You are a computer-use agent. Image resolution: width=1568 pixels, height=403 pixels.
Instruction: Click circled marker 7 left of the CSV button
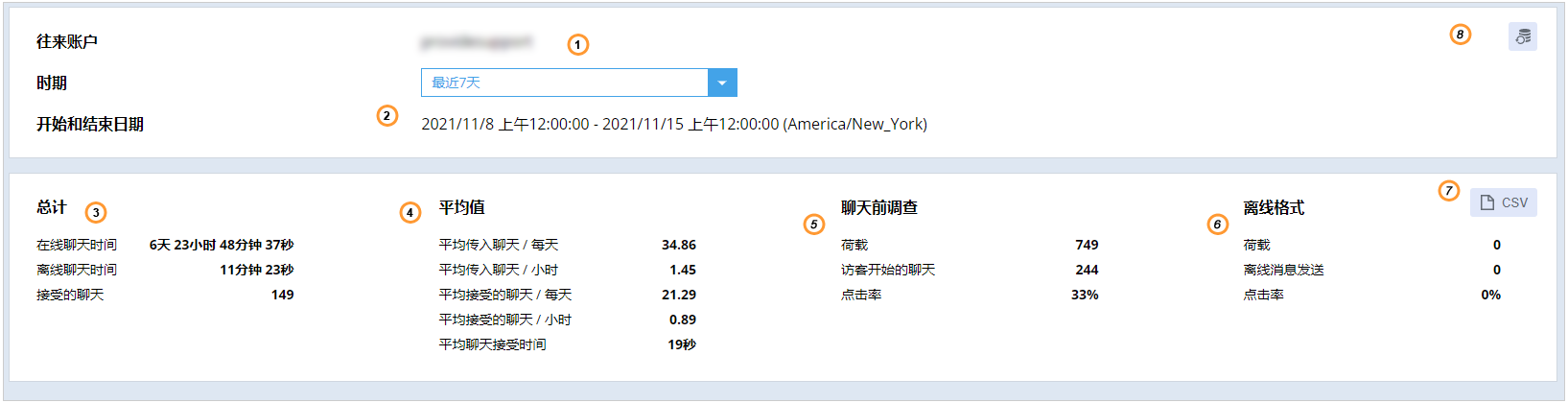[x=1449, y=191]
